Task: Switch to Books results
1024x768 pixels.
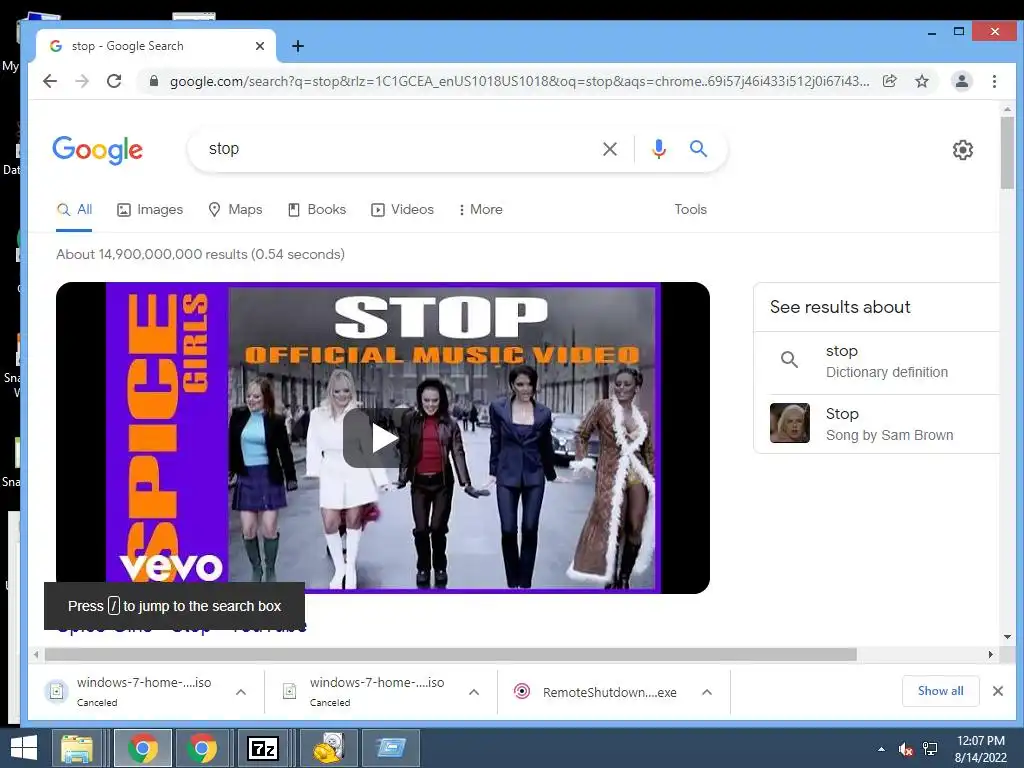Action: click(317, 210)
